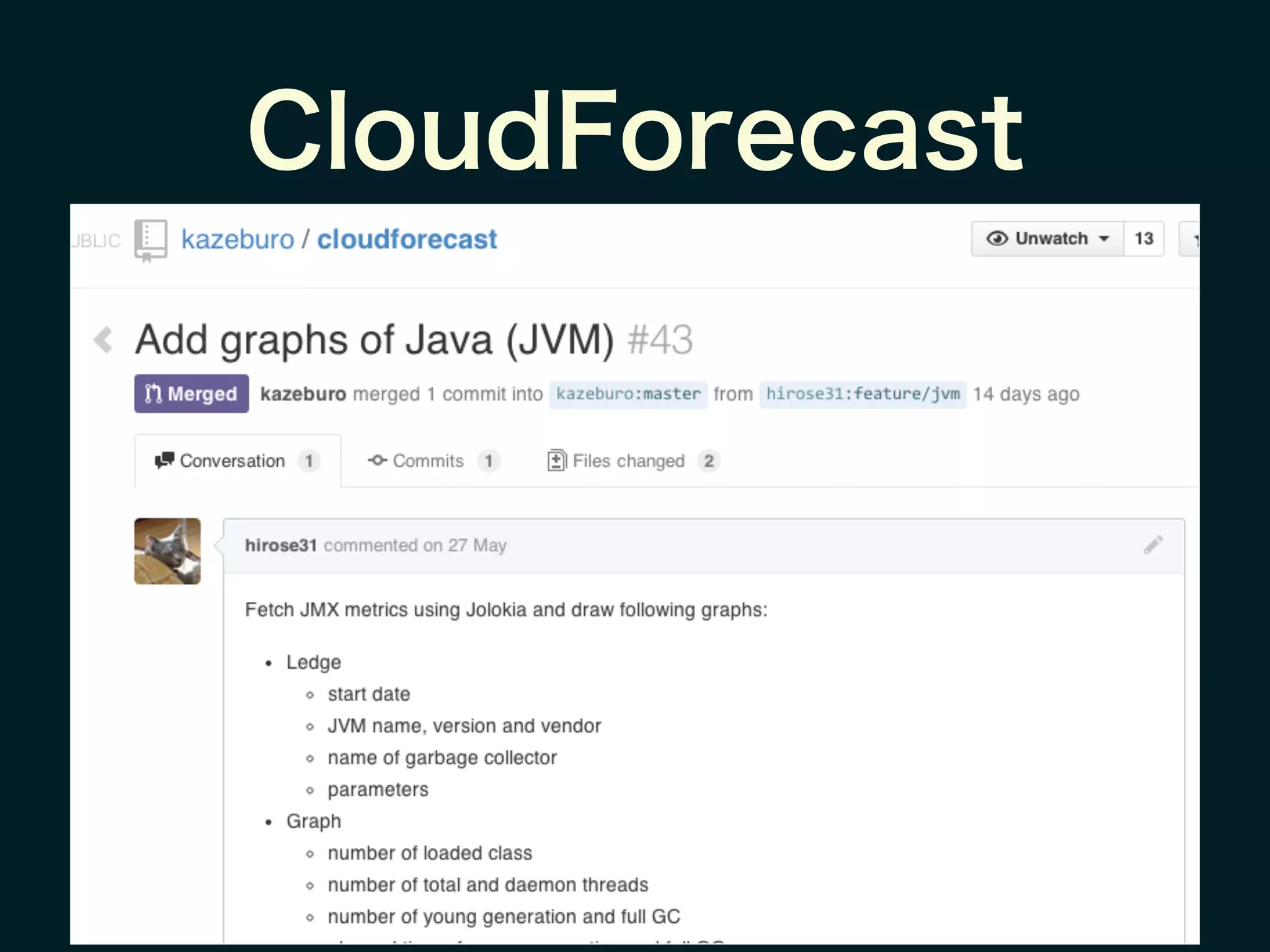1270x952 pixels.
Task: Click the back chevron beside the title
Action: click(104, 340)
